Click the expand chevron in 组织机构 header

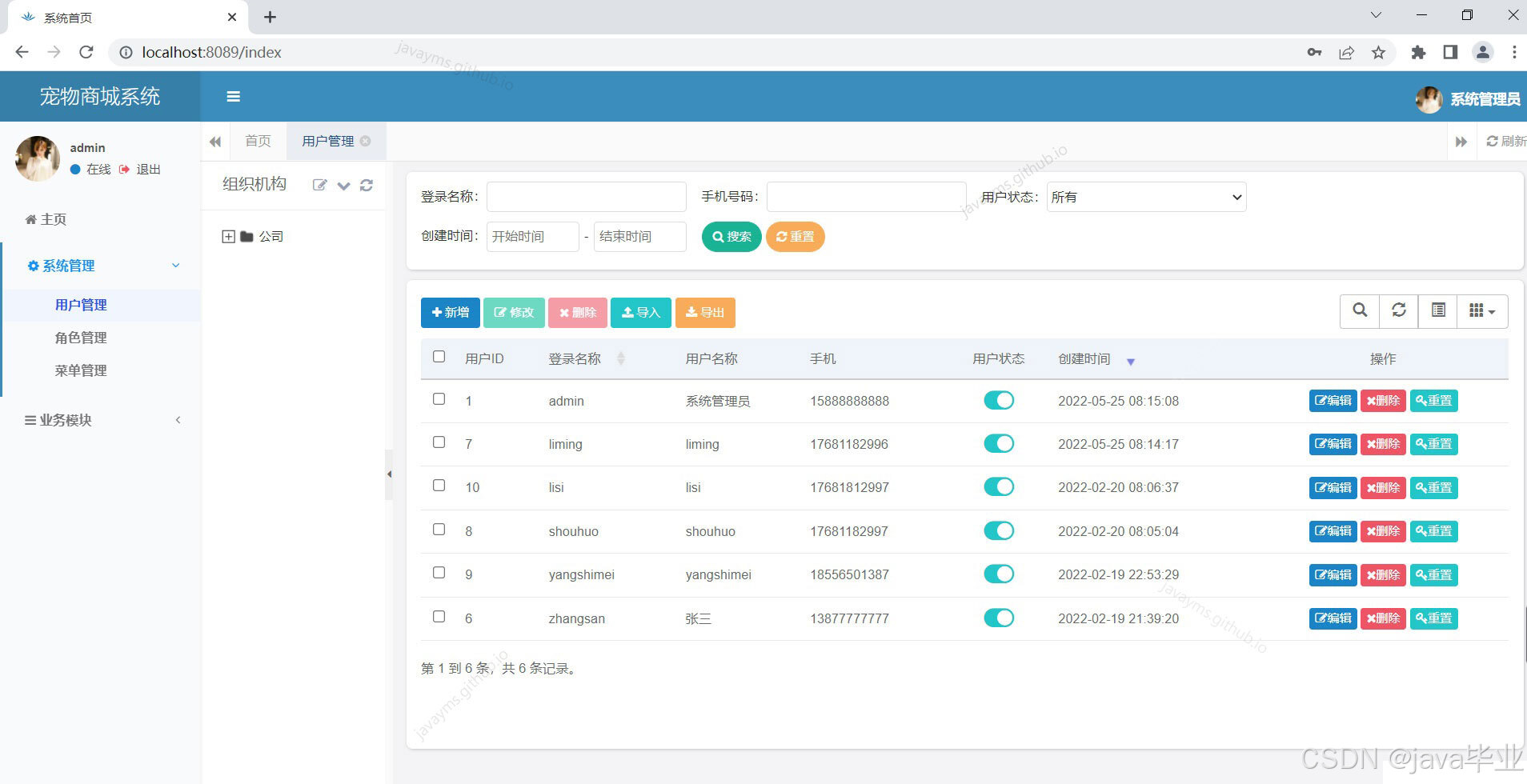click(x=343, y=186)
